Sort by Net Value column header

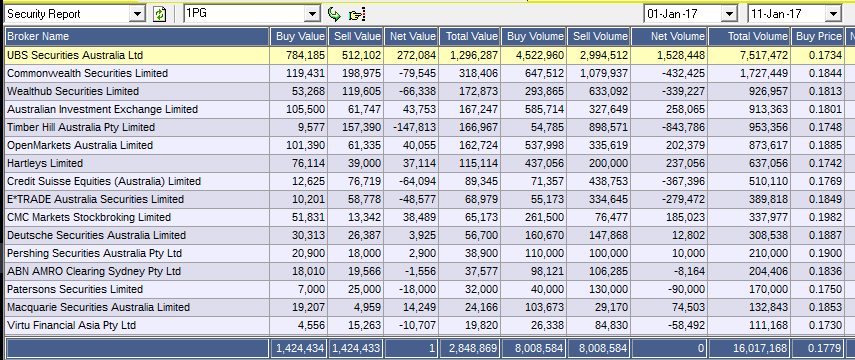tap(411, 37)
